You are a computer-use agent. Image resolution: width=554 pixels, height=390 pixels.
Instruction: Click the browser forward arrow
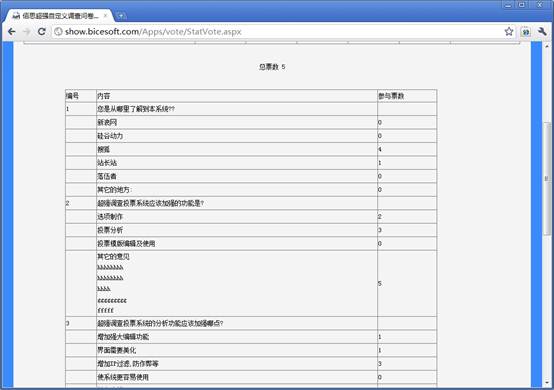(x=27, y=32)
